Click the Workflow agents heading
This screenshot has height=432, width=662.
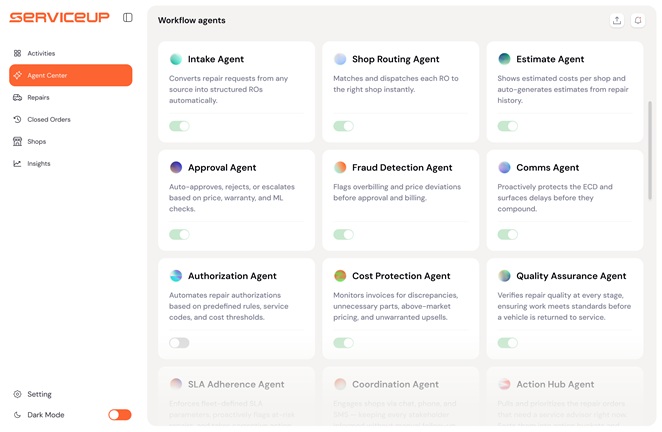(x=192, y=20)
